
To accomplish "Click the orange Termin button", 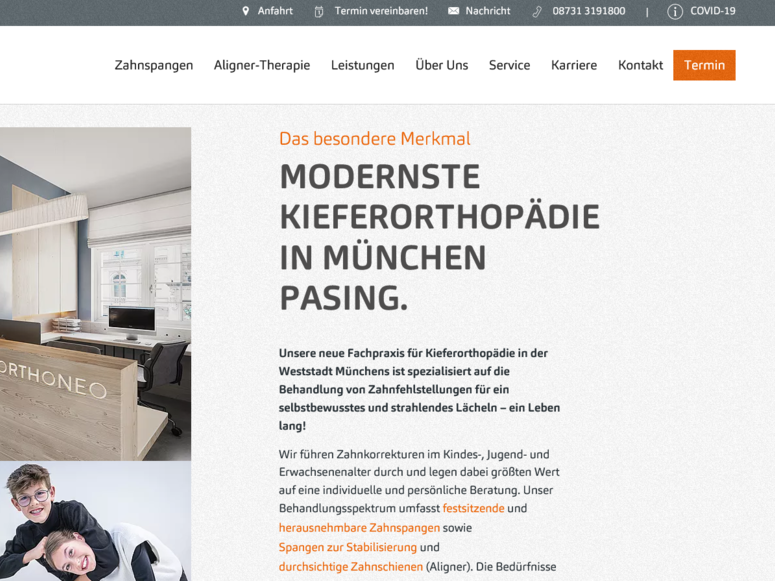I will [x=704, y=65].
